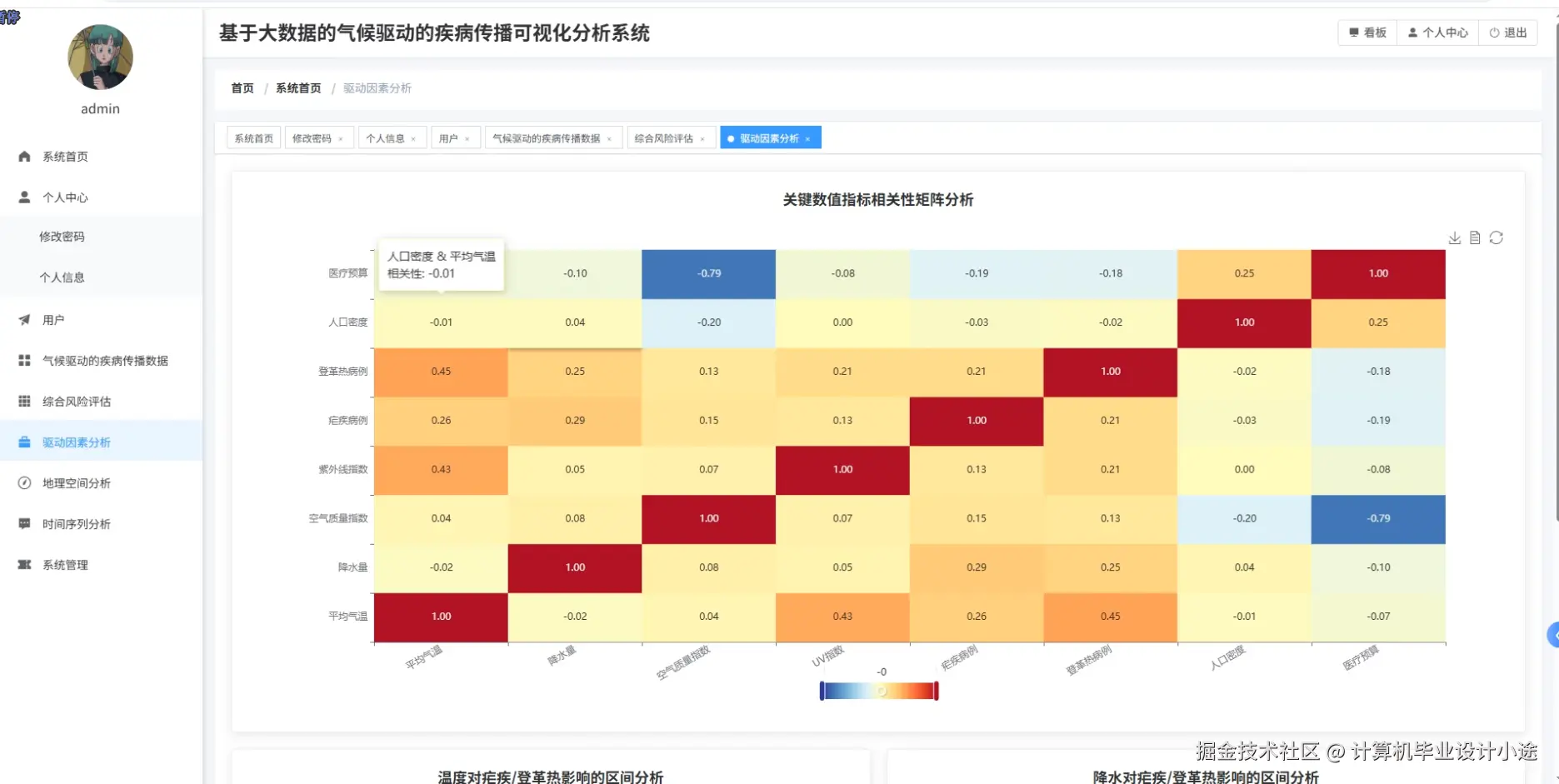This screenshot has height=784, width=1559.
Task: Close the 修改密码 tab
Action: [x=342, y=137]
